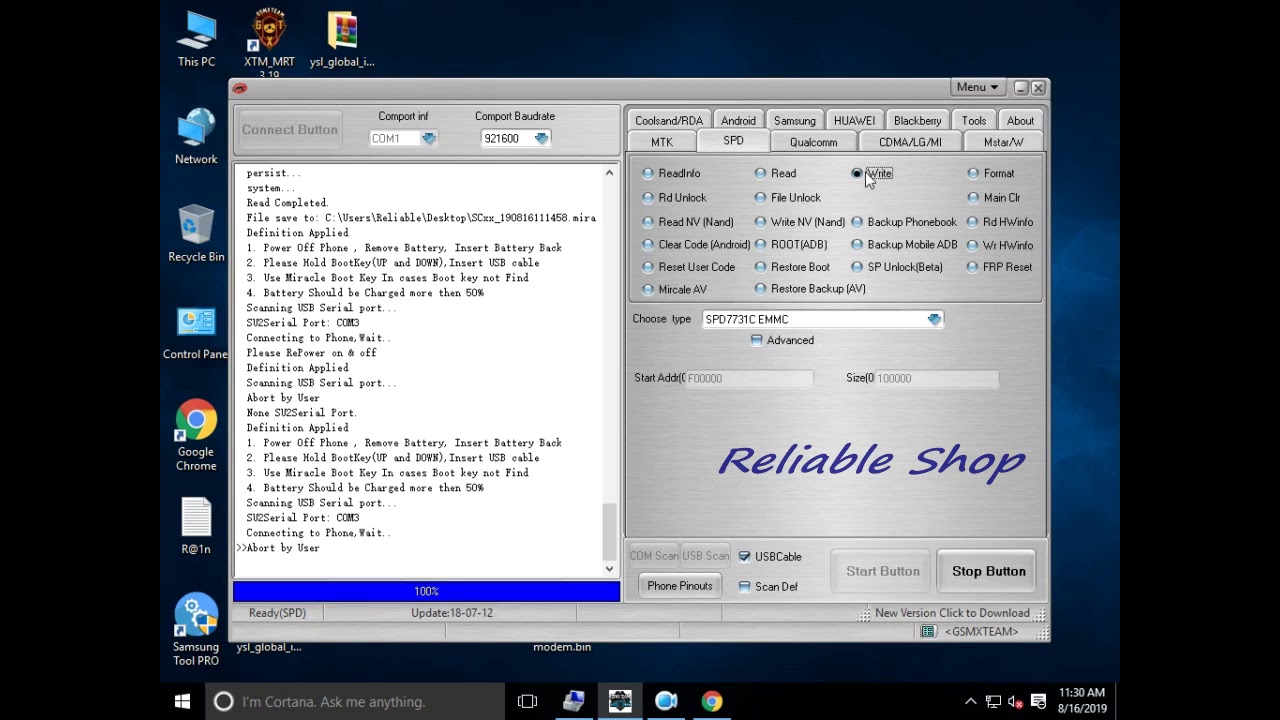Open This PC desktop icon
The height and width of the screenshot is (720, 1280).
click(196, 40)
